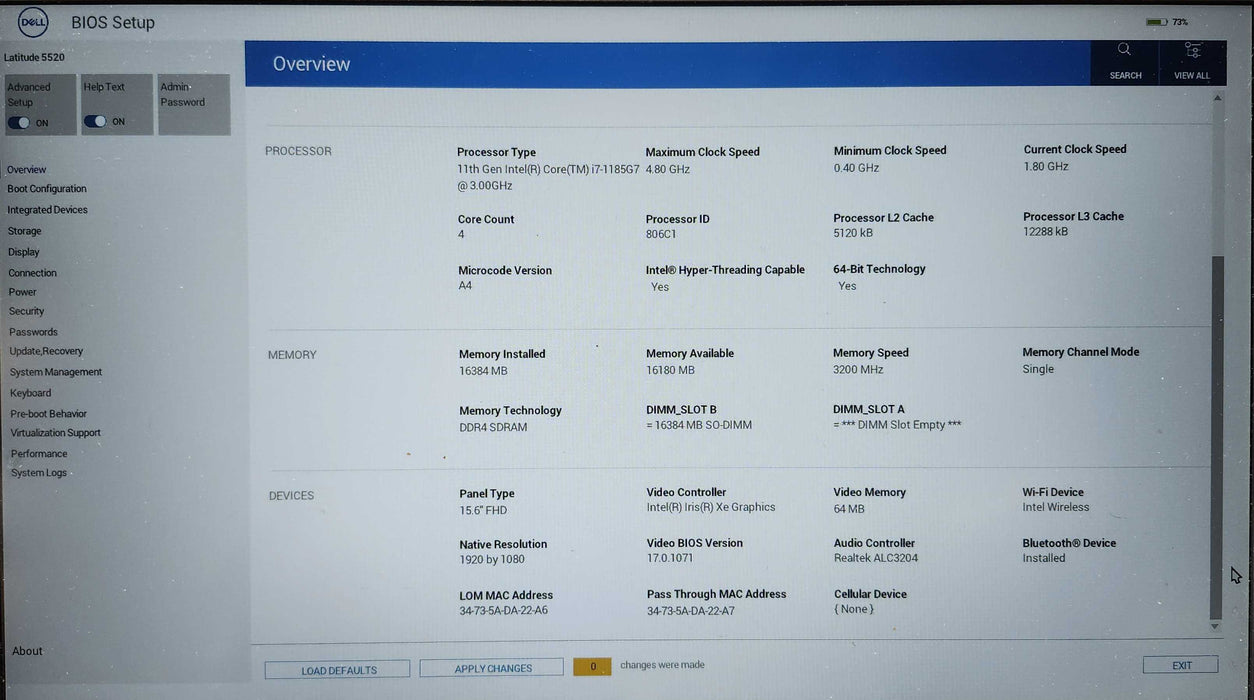This screenshot has width=1254, height=700.
Task: Click the Memory Channel Mode value Single
Action: click(1038, 369)
